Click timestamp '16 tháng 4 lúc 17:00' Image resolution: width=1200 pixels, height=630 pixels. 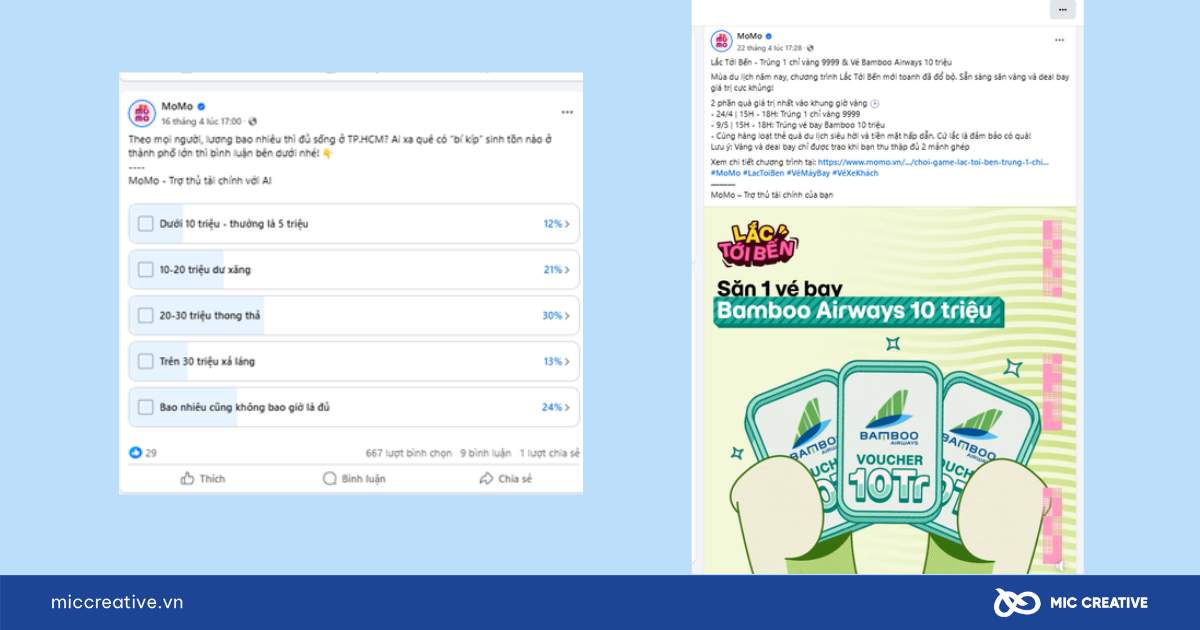(202, 121)
